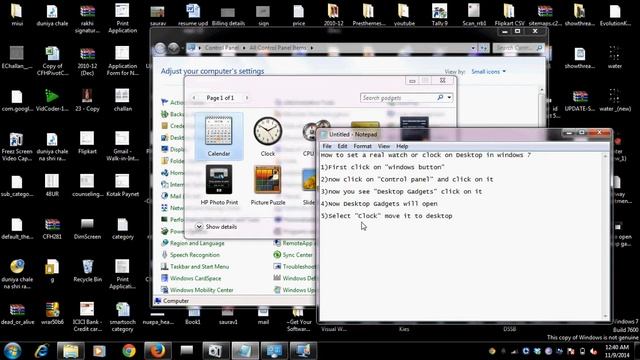Click the Search gadgets magnifier icon
Image resolution: width=640 pixels, height=360 pixels.
point(440,98)
